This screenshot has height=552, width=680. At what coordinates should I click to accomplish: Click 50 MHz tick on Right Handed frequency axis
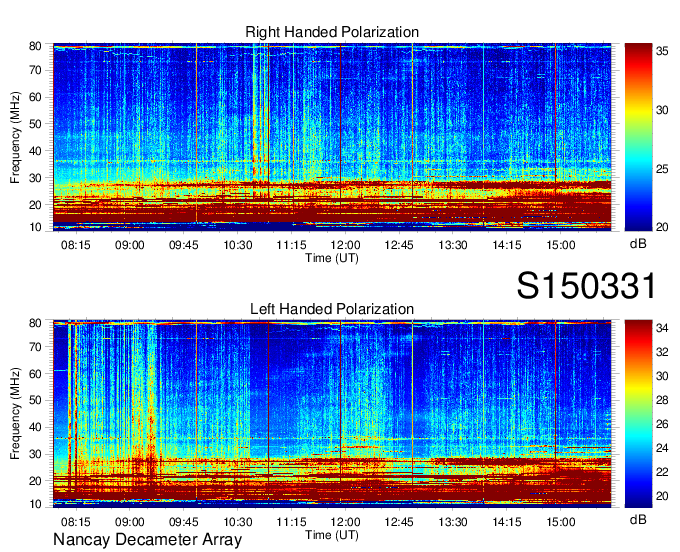(x=35, y=124)
